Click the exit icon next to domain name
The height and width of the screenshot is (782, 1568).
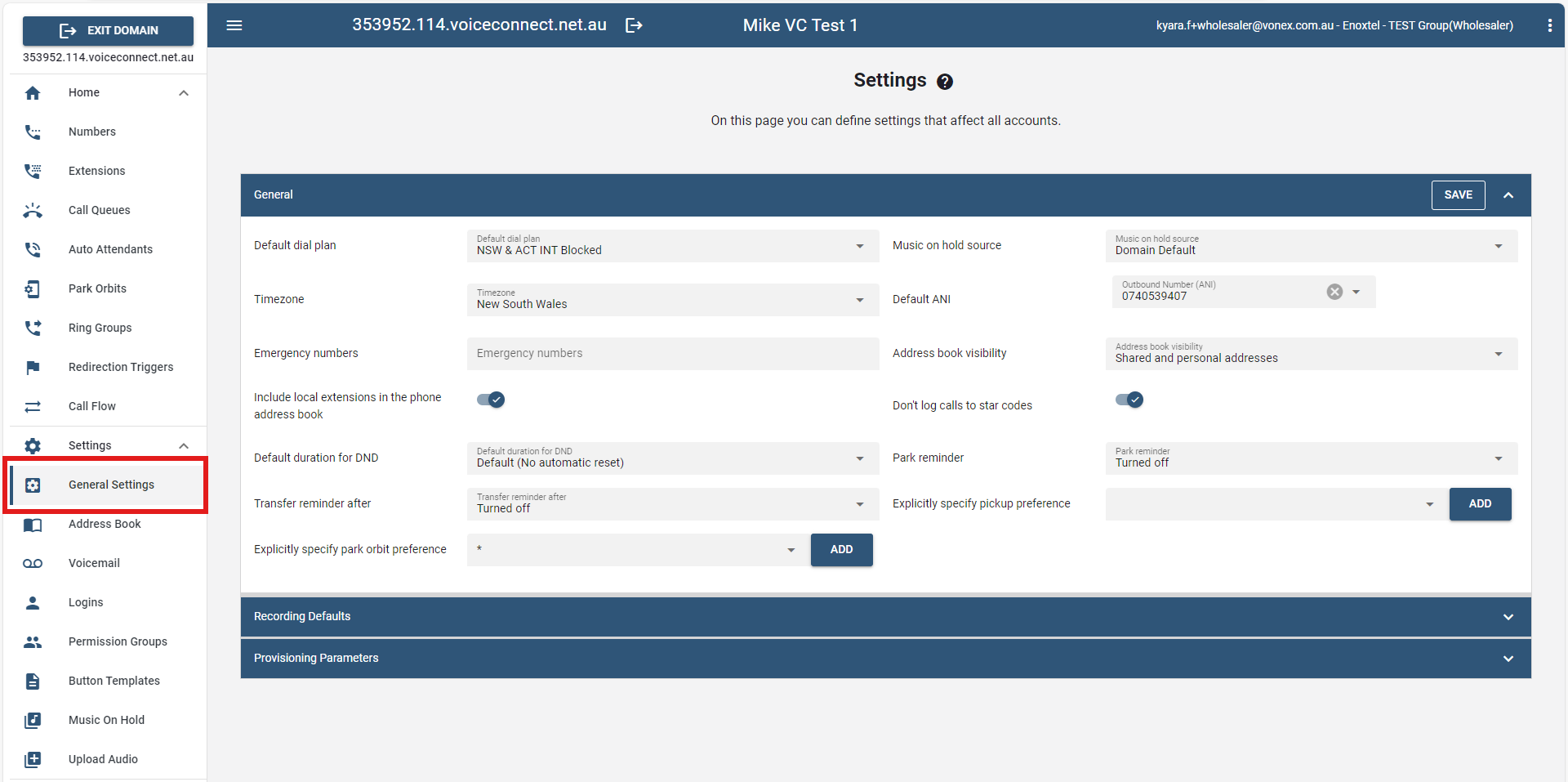pyautogui.click(x=634, y=25)
